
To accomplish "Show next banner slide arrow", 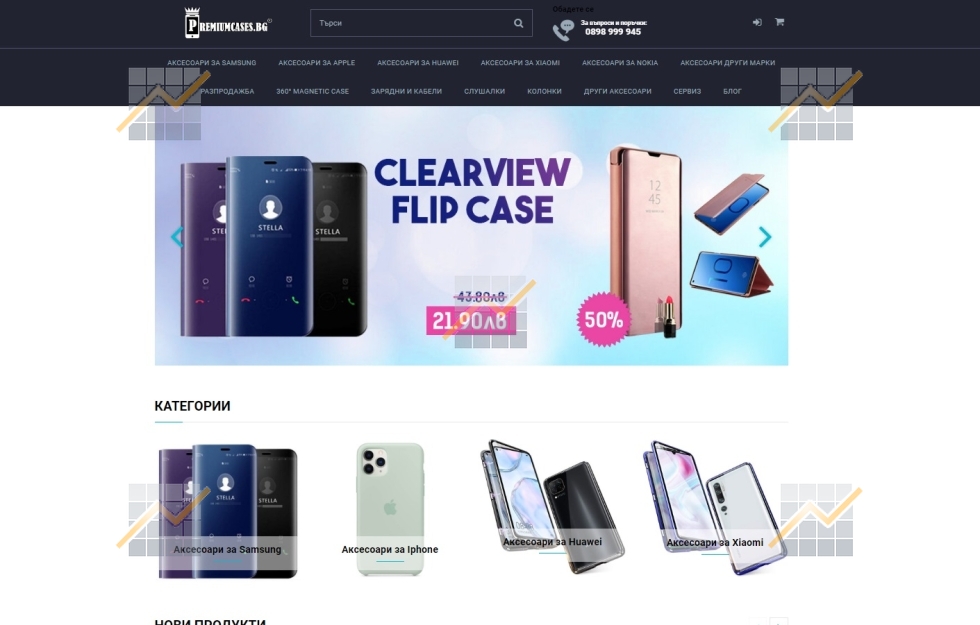I will pyautogui.click(x=765, y=236).
